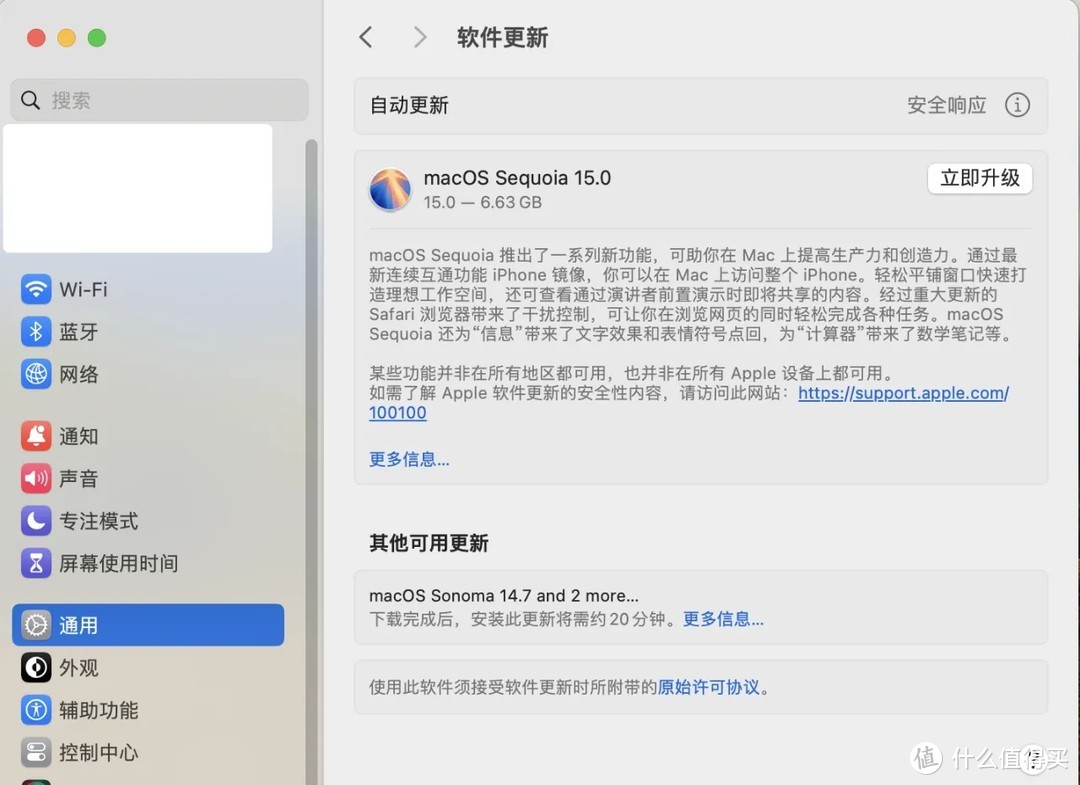Select 网络 in the sidebar
Viewport: 1080px width, 785px height.
(79, 374)
